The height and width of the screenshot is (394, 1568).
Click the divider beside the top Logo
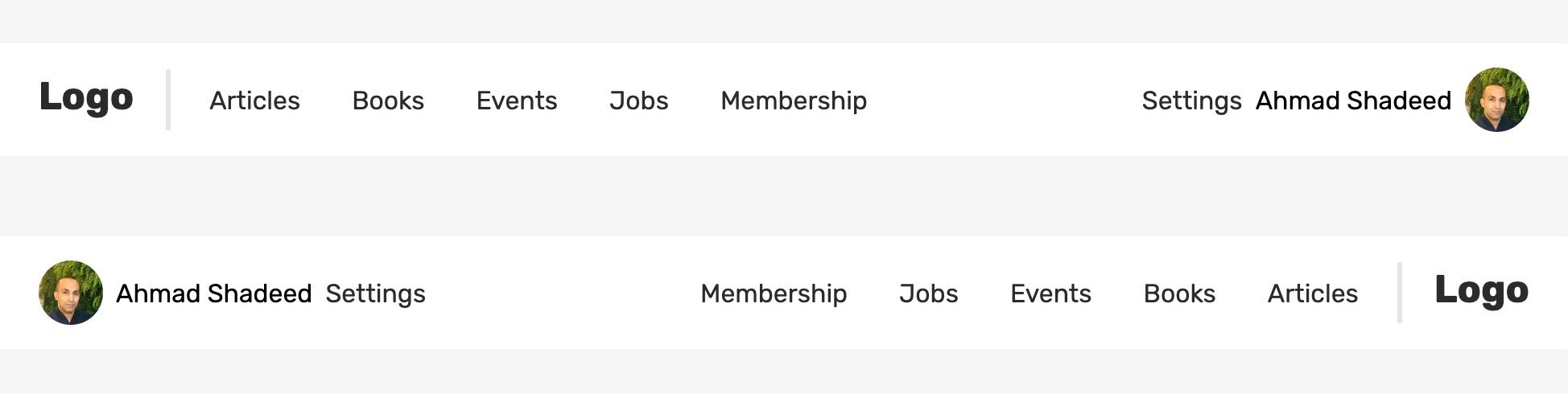[x=168, y=100]
